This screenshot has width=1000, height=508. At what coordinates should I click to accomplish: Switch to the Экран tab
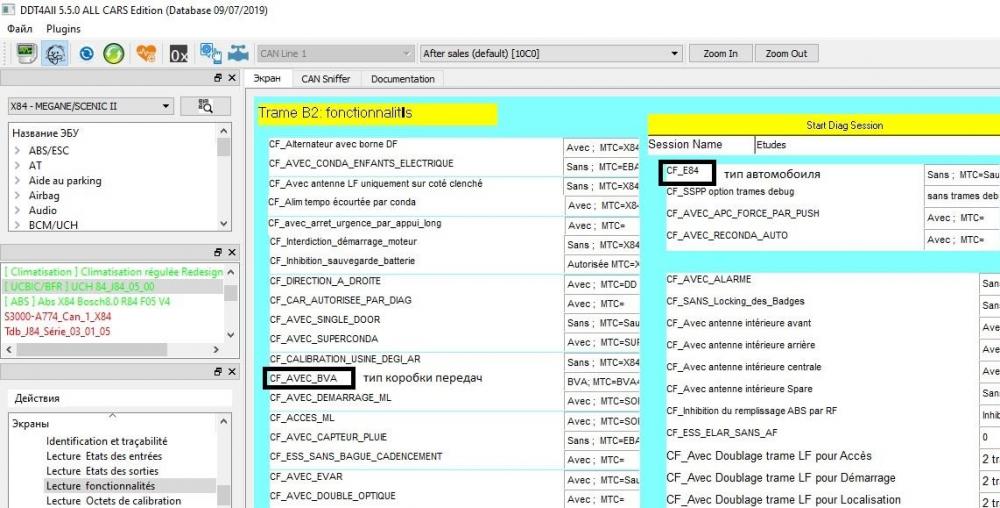[267, 78]
